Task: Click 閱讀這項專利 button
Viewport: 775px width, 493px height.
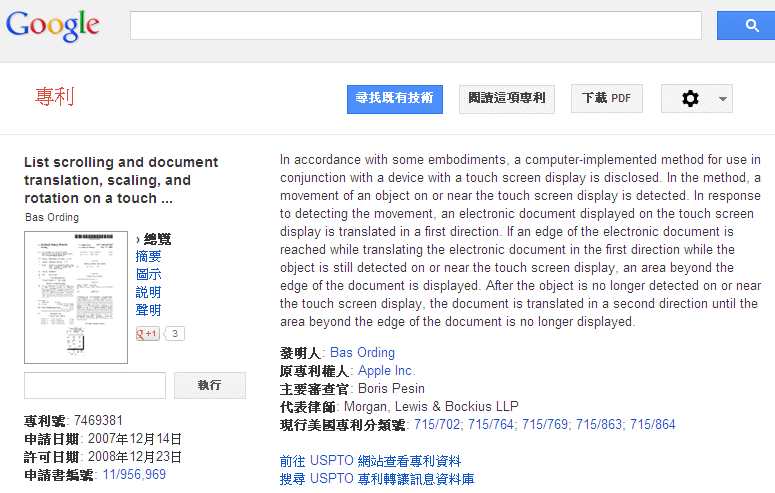Action: [507, 99]
